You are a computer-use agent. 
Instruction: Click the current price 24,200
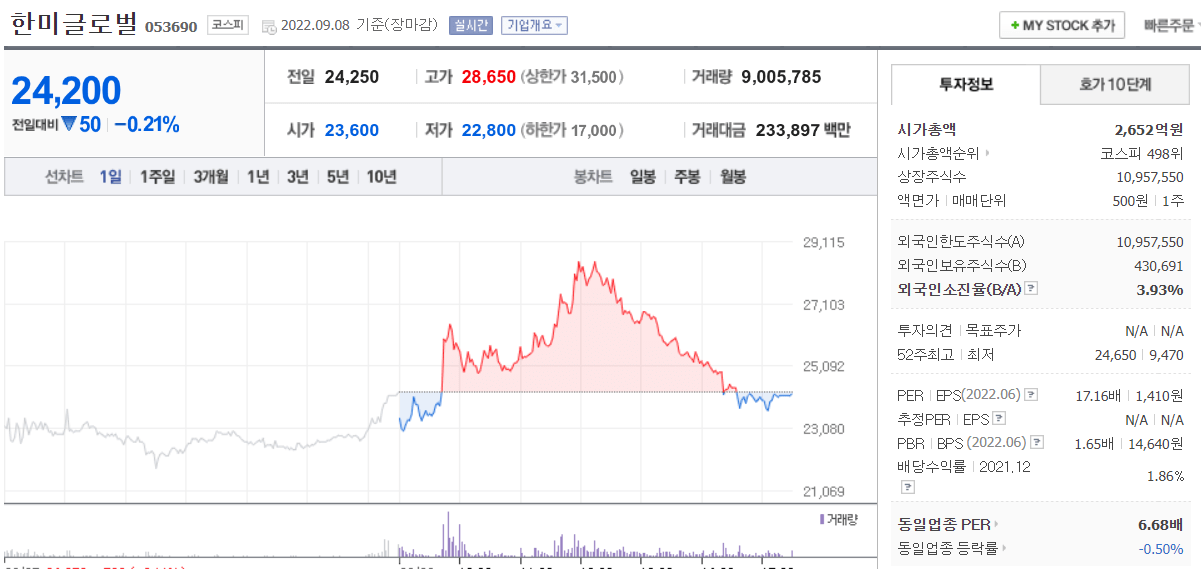pyautogui.click(x=66, y=91)
